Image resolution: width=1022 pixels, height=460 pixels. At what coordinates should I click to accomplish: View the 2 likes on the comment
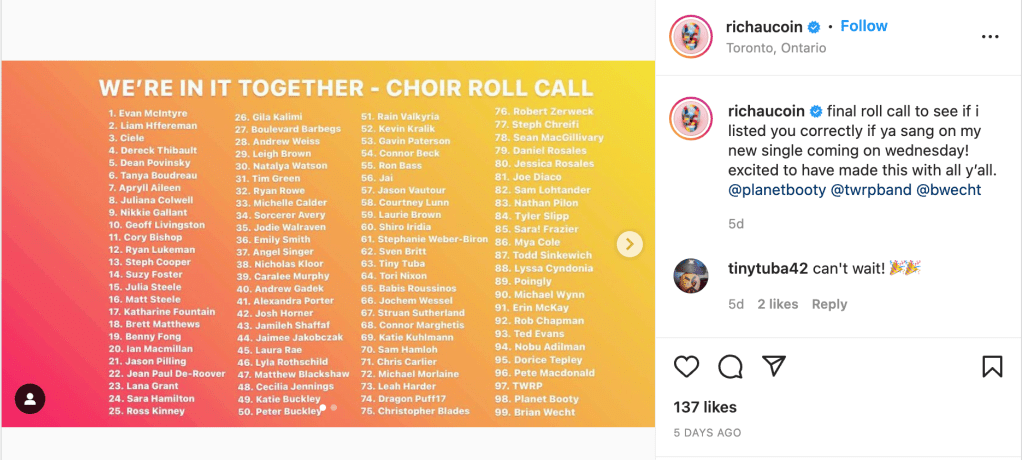coord(777,304)
